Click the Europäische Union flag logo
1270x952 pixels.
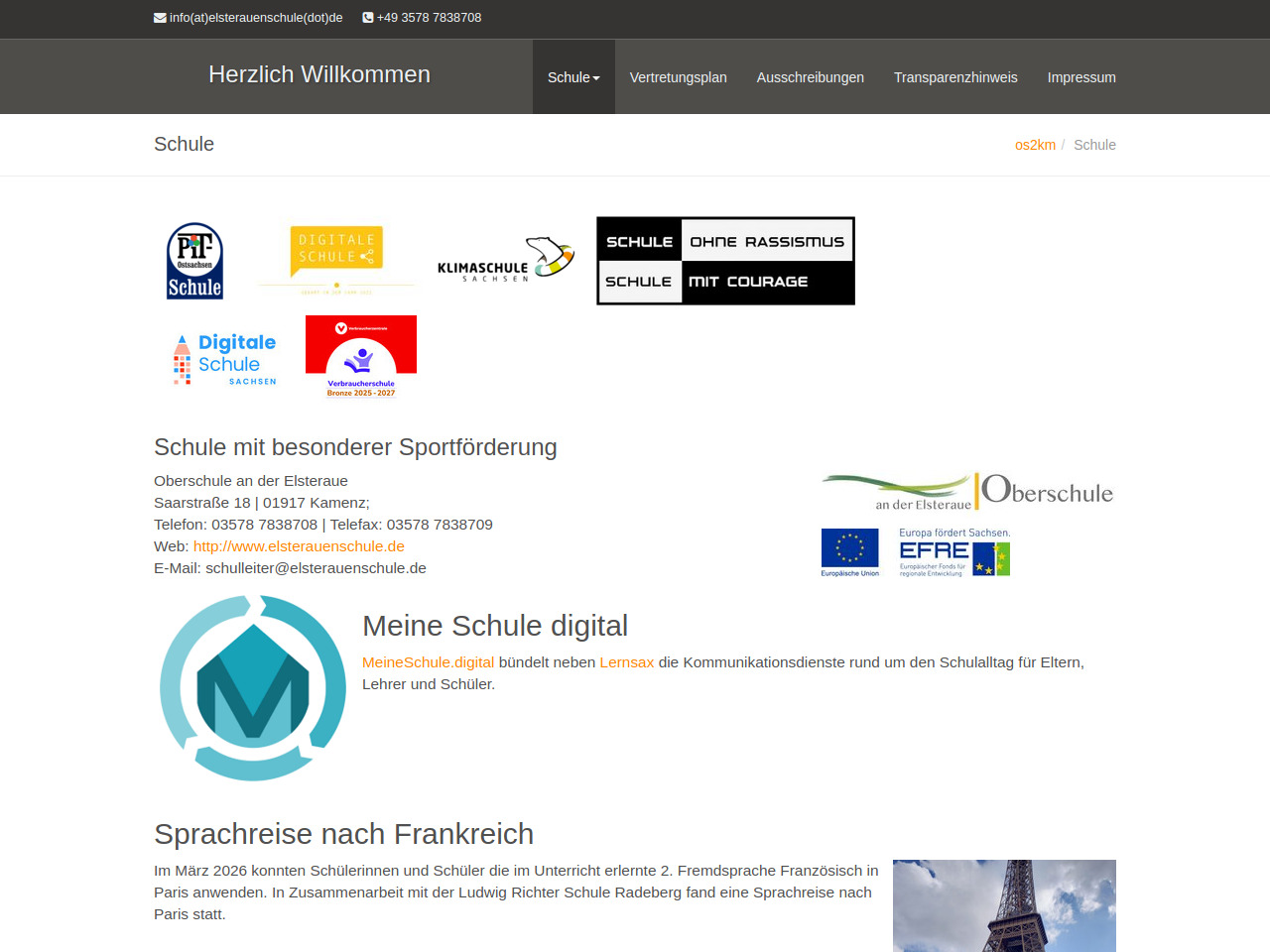[849, 552]
